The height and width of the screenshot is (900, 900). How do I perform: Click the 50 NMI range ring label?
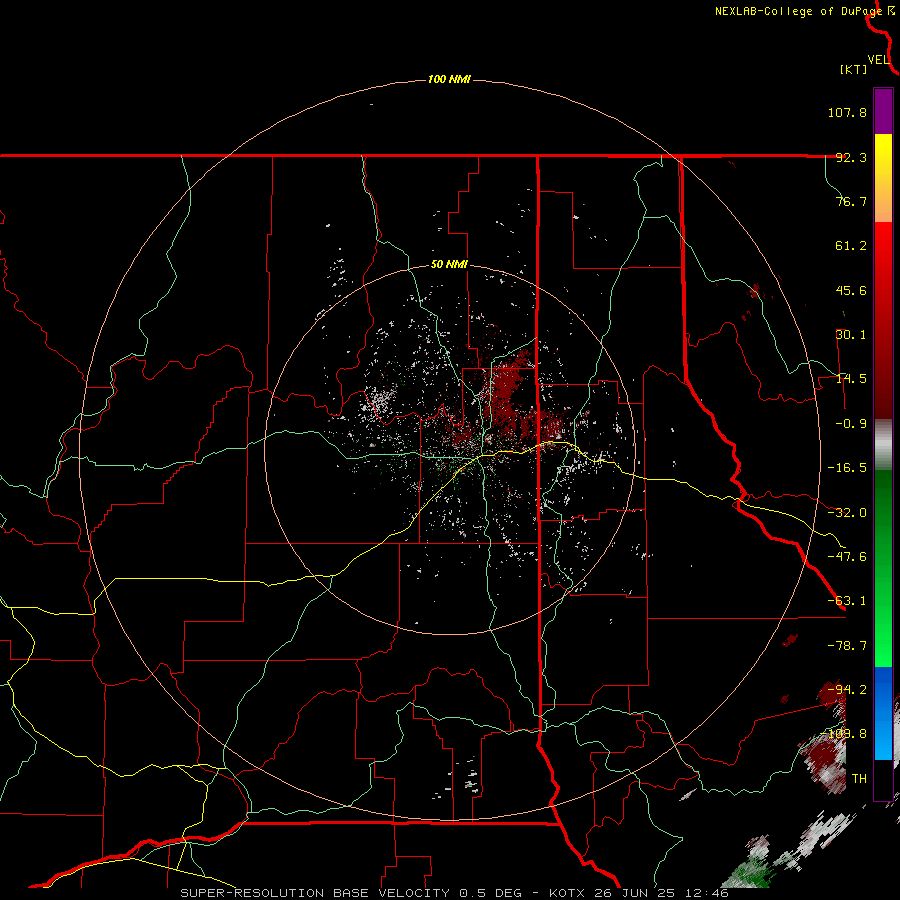[449, 265]
